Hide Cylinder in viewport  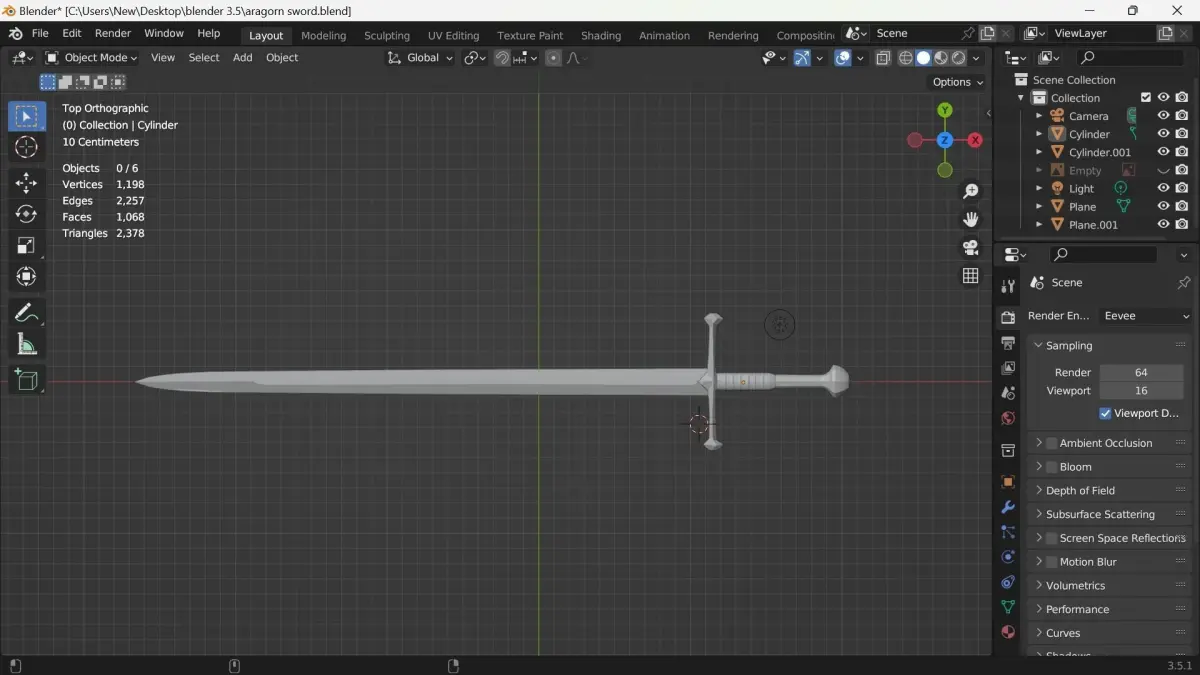tap(1163, 134)
